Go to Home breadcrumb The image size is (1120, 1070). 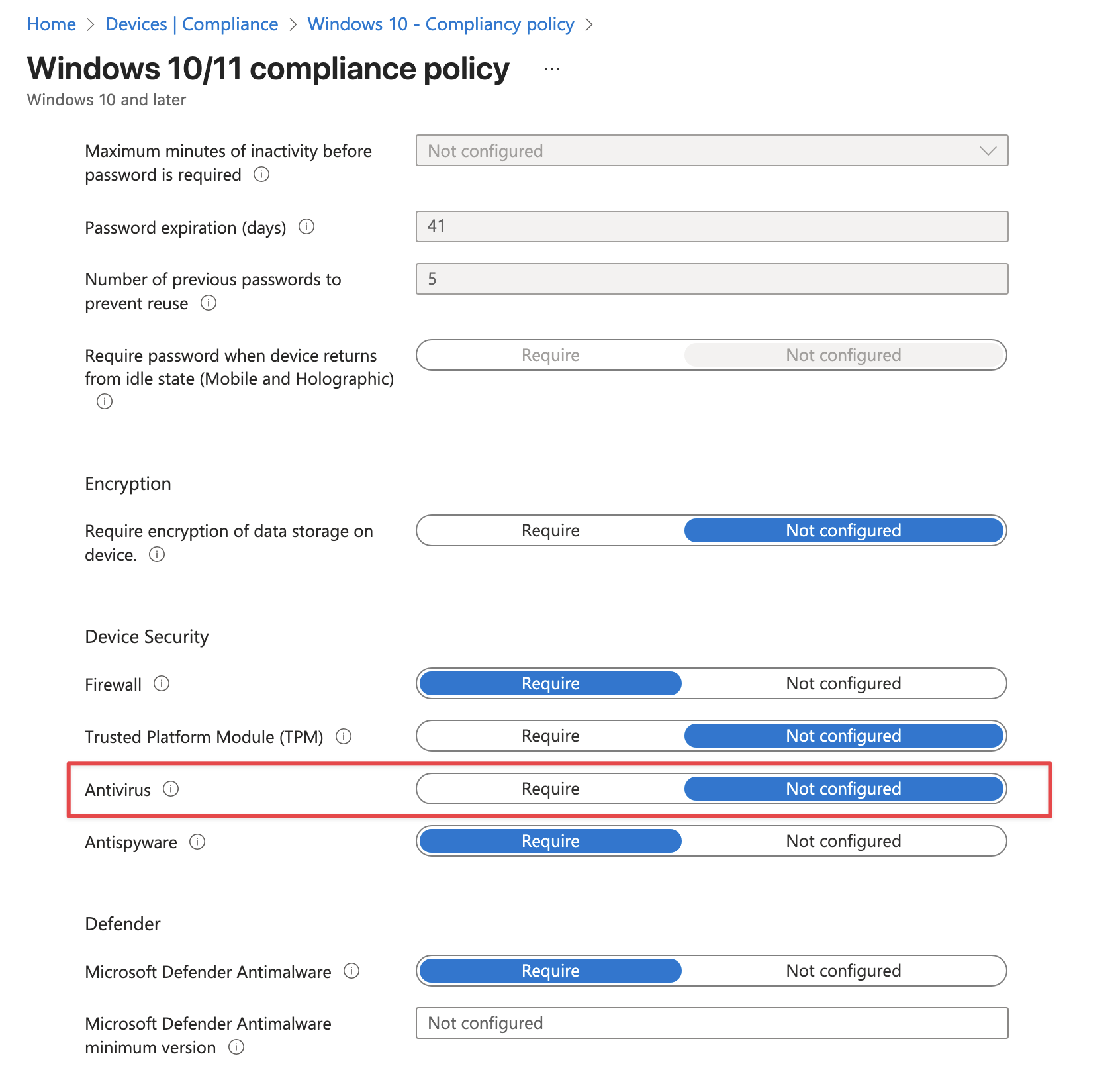(x=52, y=24)
